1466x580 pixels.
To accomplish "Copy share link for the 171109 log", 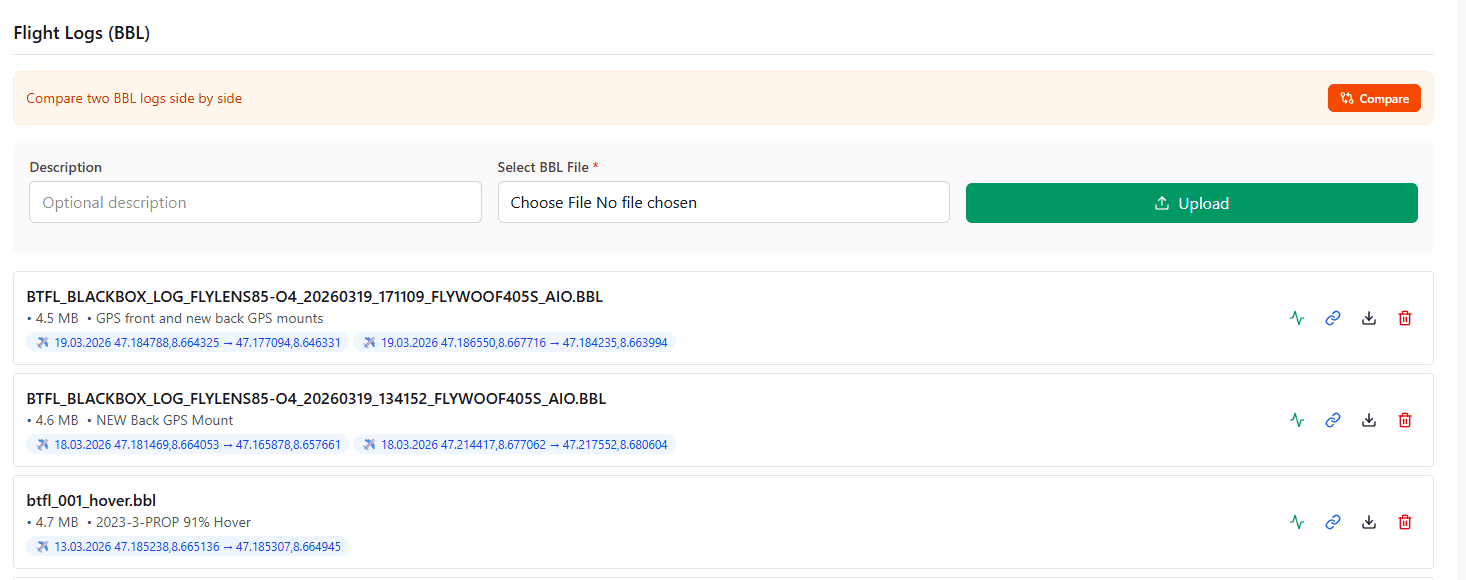I will click(1333, 317).
